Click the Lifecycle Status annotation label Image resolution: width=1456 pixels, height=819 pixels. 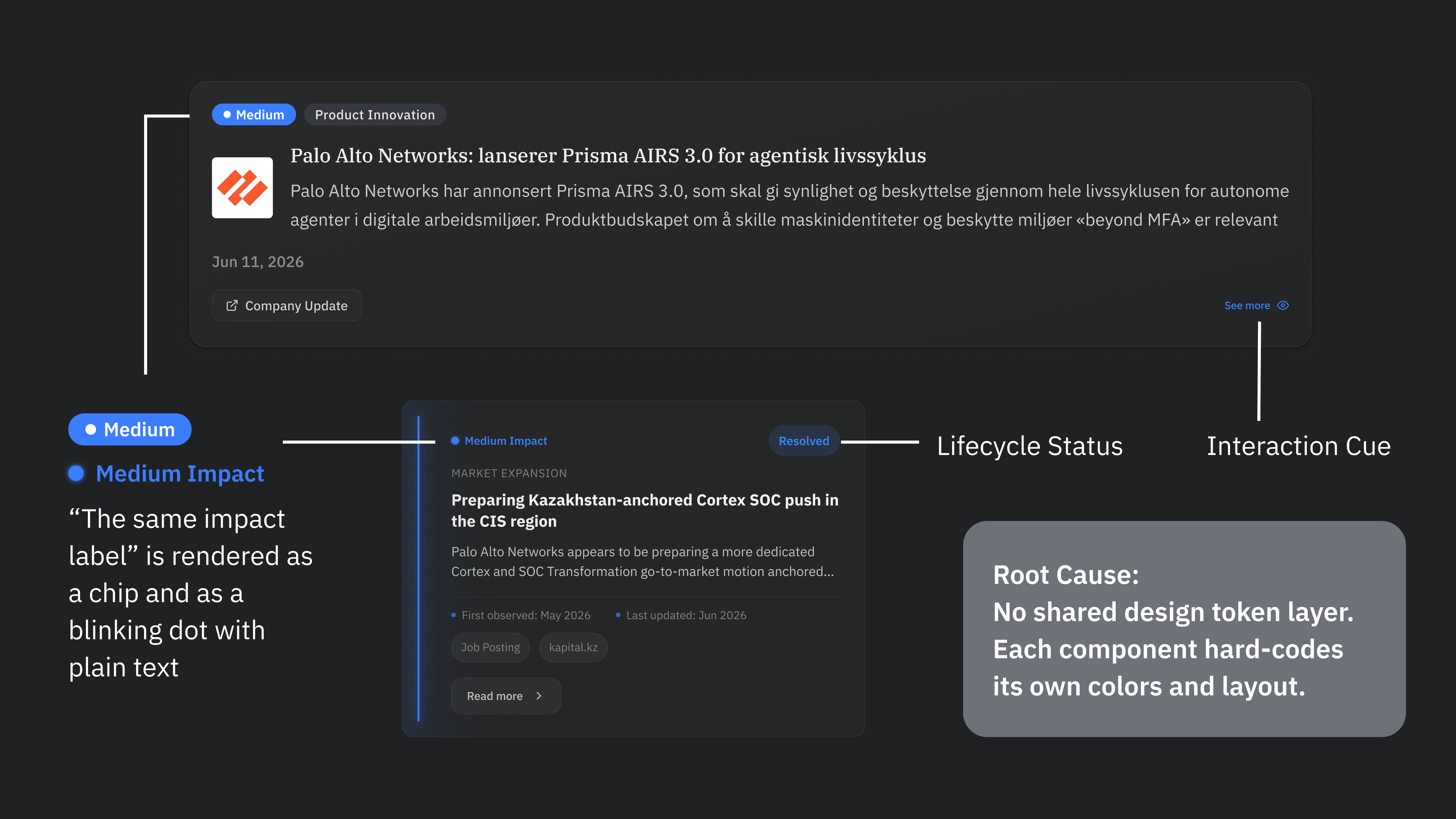point(1030,446)
